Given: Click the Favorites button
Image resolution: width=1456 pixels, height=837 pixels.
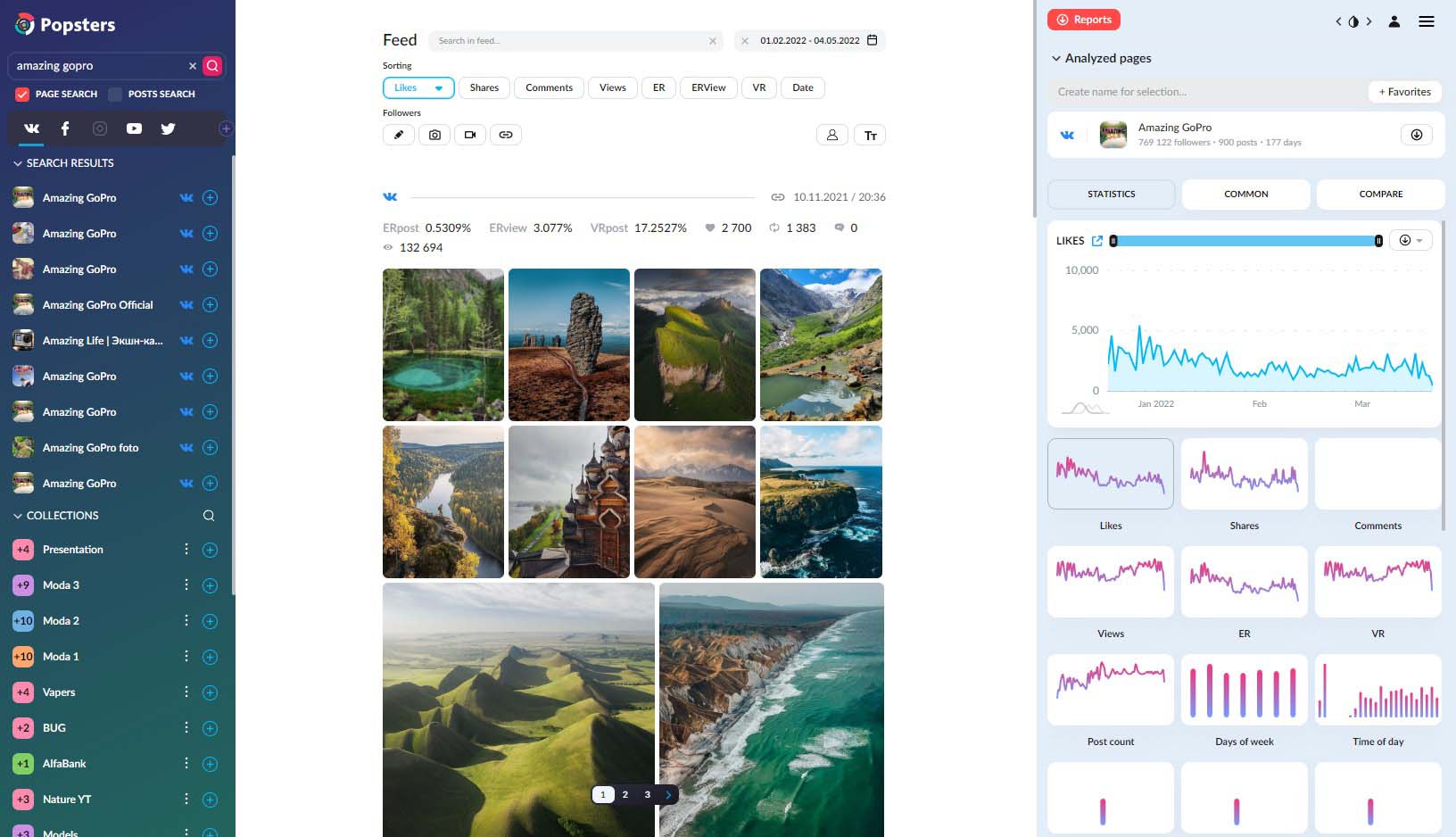Looking at the screenshot, I should [1404, 92].
